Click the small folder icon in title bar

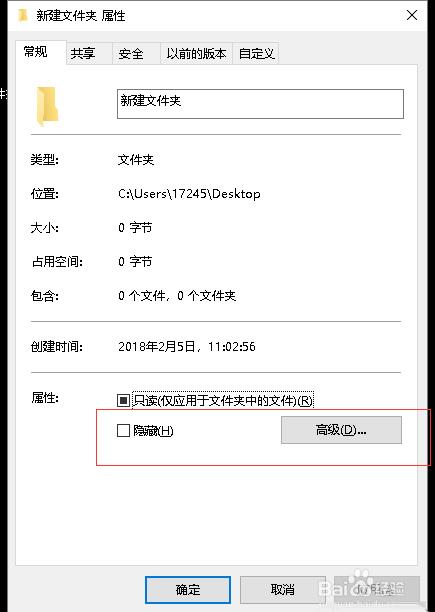23,16
